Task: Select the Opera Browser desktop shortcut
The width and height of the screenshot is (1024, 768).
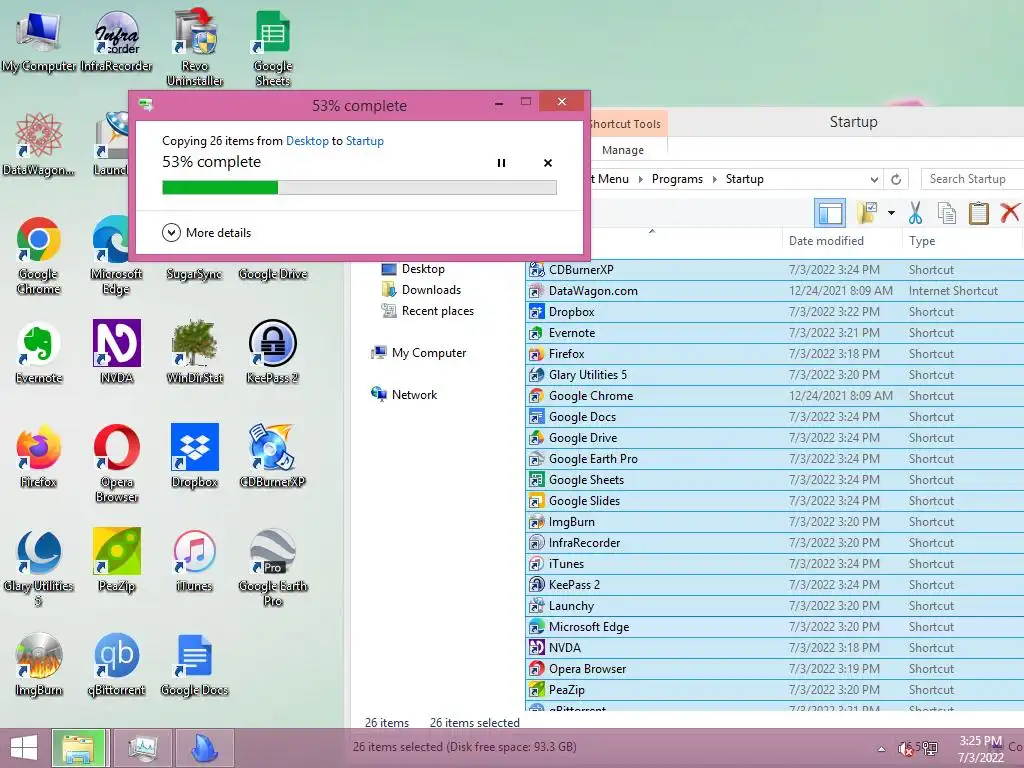Action: (x=116, y=464)
